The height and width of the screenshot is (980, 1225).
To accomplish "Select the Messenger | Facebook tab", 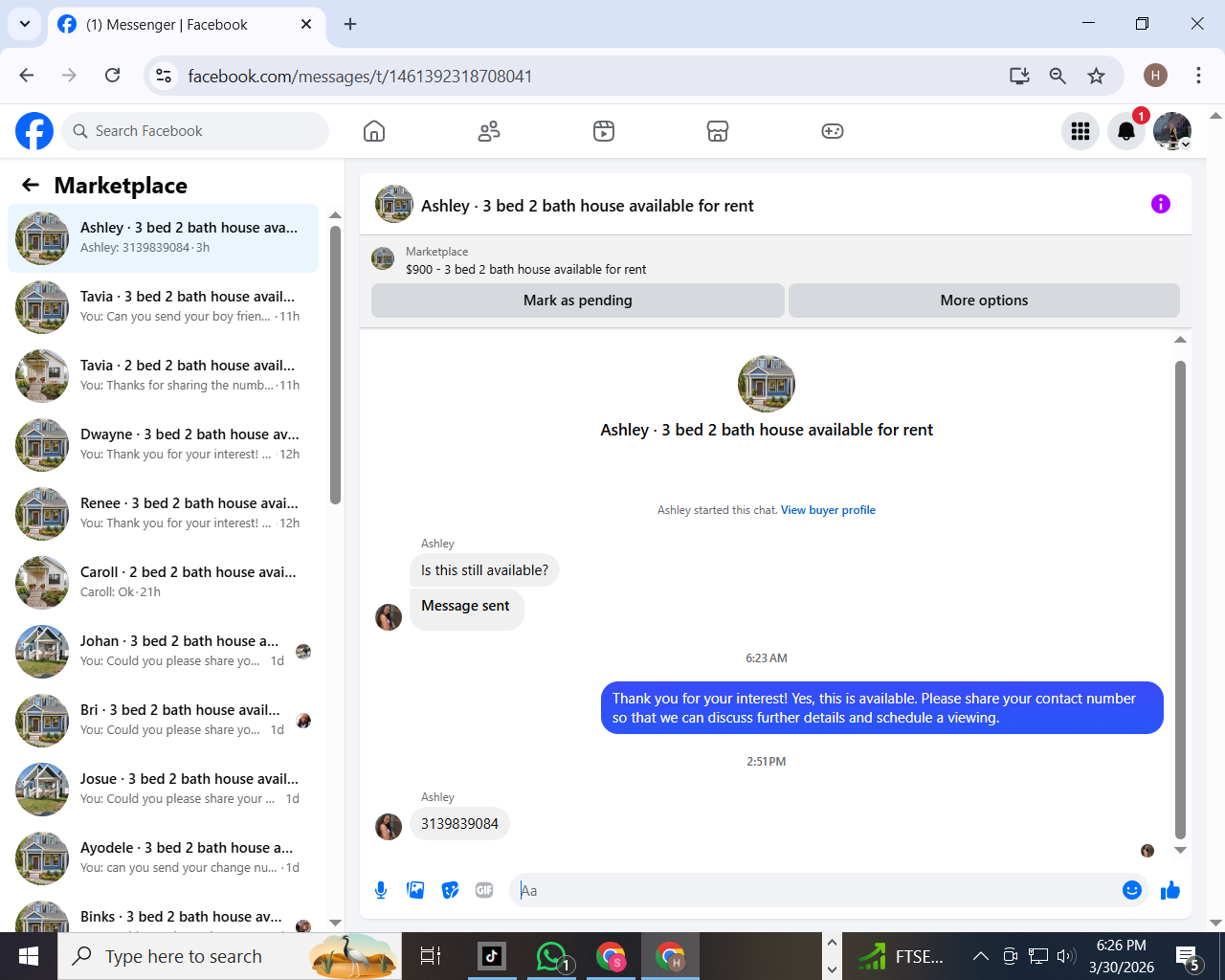I will 186,24.
